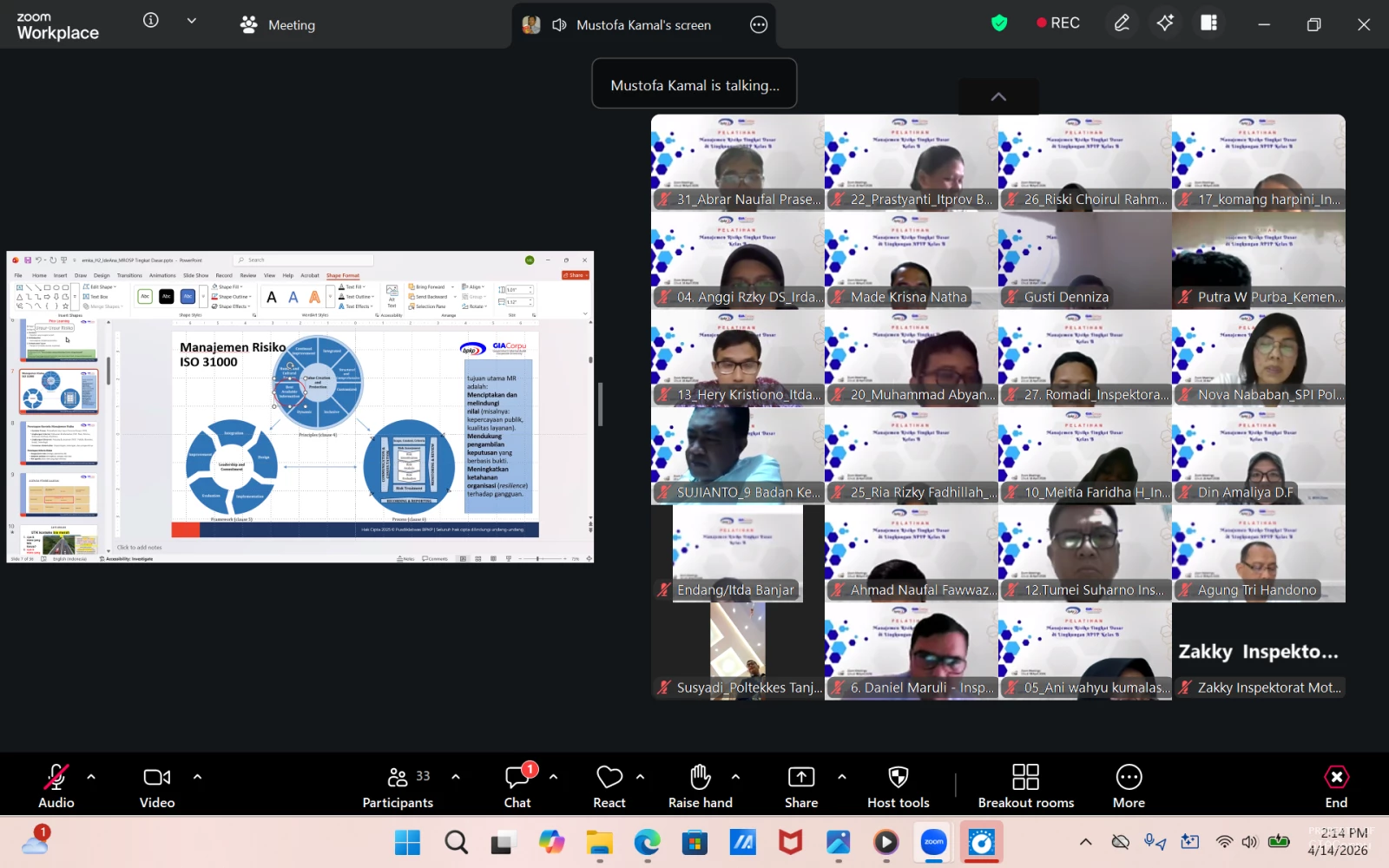This screenshot has height=868, width=1389.
Task: Click the annotate pencil icon
Action: [x=1122, y=23]
